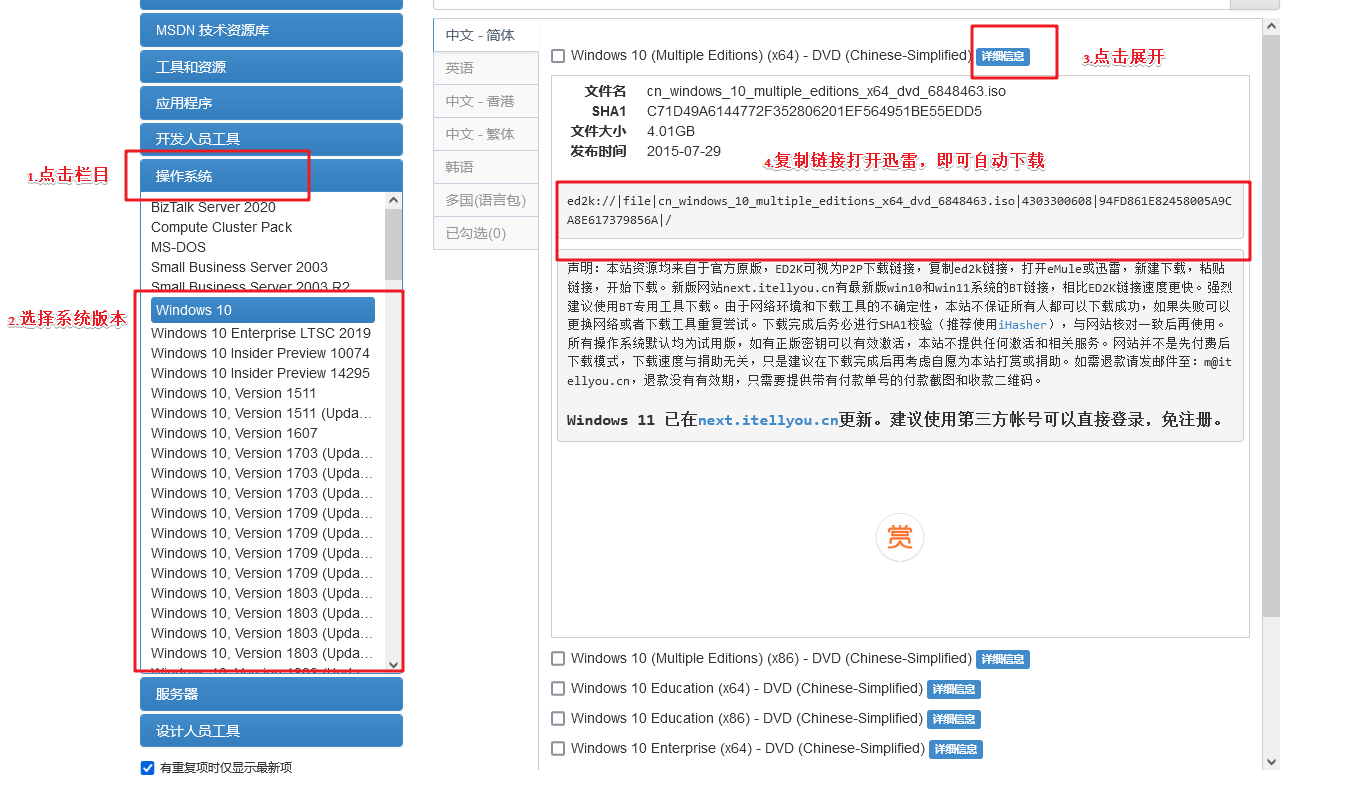
Task: Click 详细信息 badge for Windows 10 Multiple Editions x86
Action: click(x=1002, y=659)
